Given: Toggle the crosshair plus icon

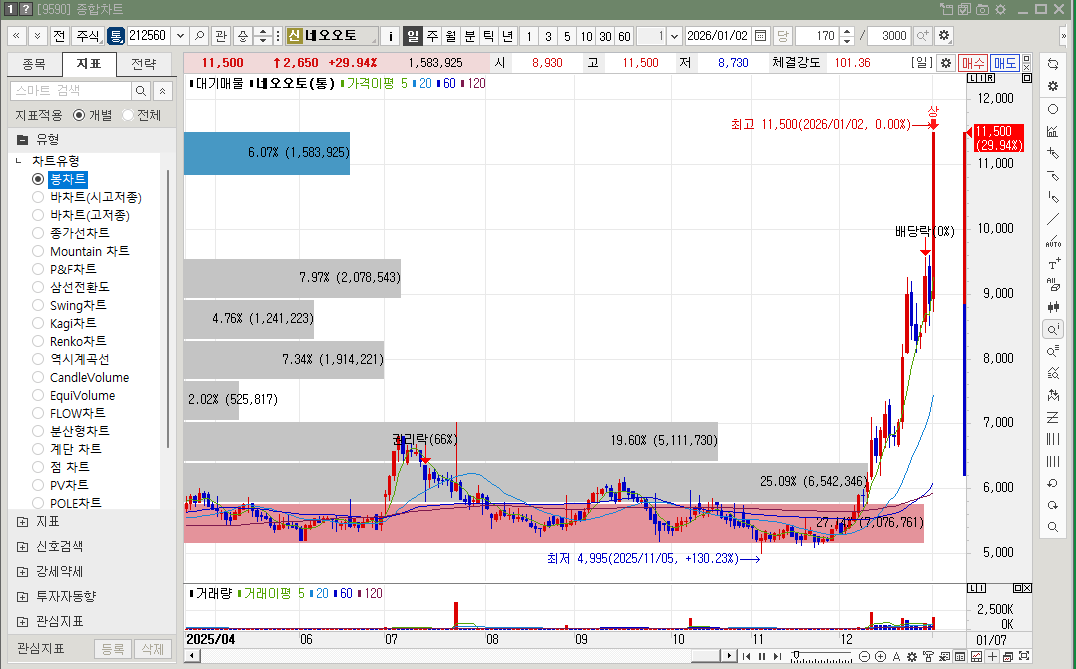Looking at the screenshot, I should click(x=992, y=657).
